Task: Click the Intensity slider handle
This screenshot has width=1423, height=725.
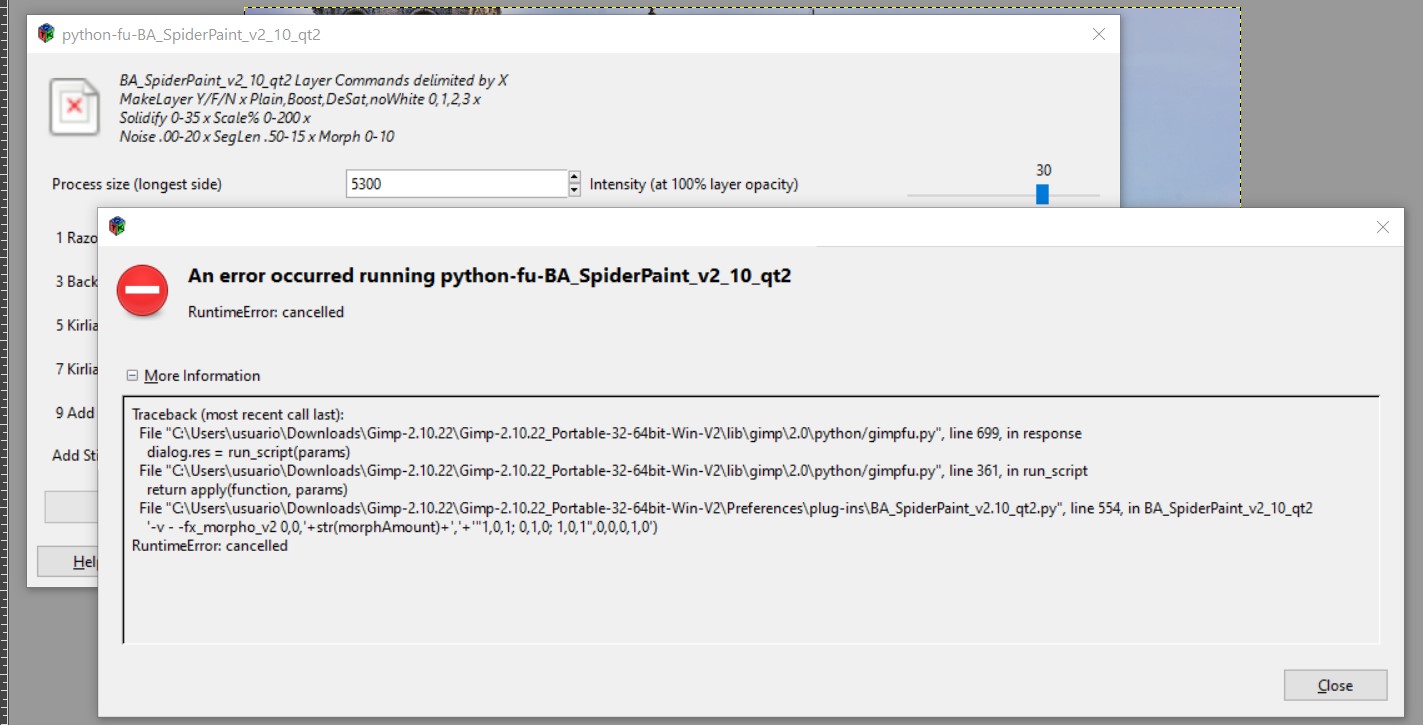Action: click(1042, 194)
